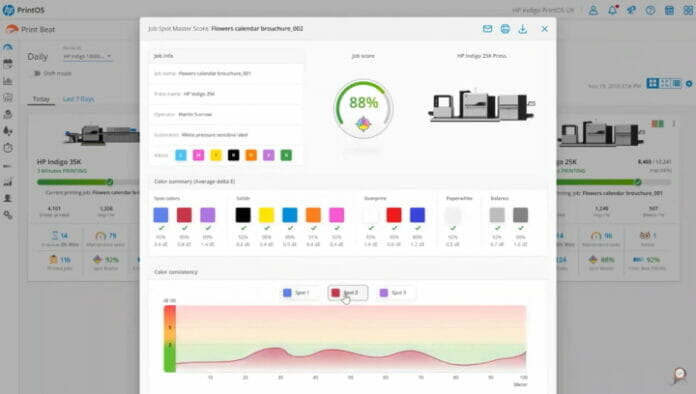
Task: Open the notifications bell
Action: [613, 10]
